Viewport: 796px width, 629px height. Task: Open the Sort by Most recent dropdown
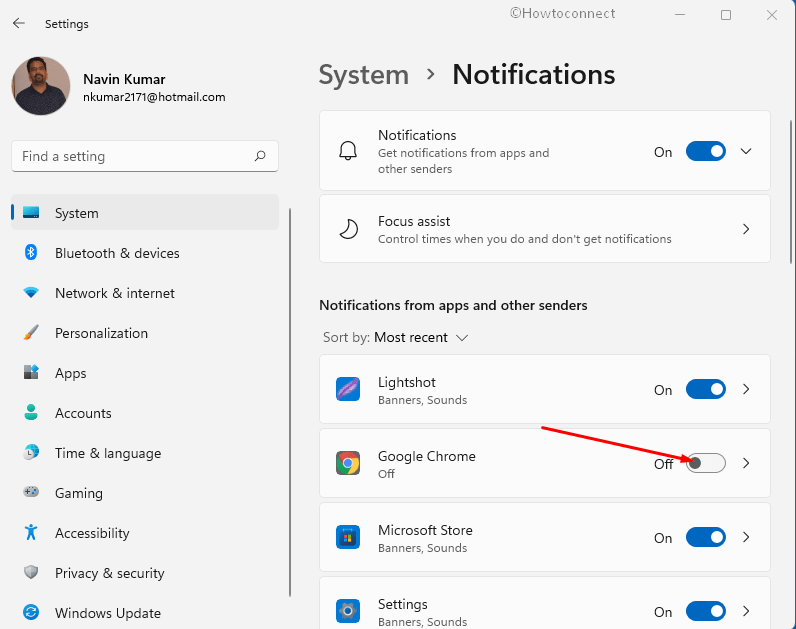click(395, 338)
